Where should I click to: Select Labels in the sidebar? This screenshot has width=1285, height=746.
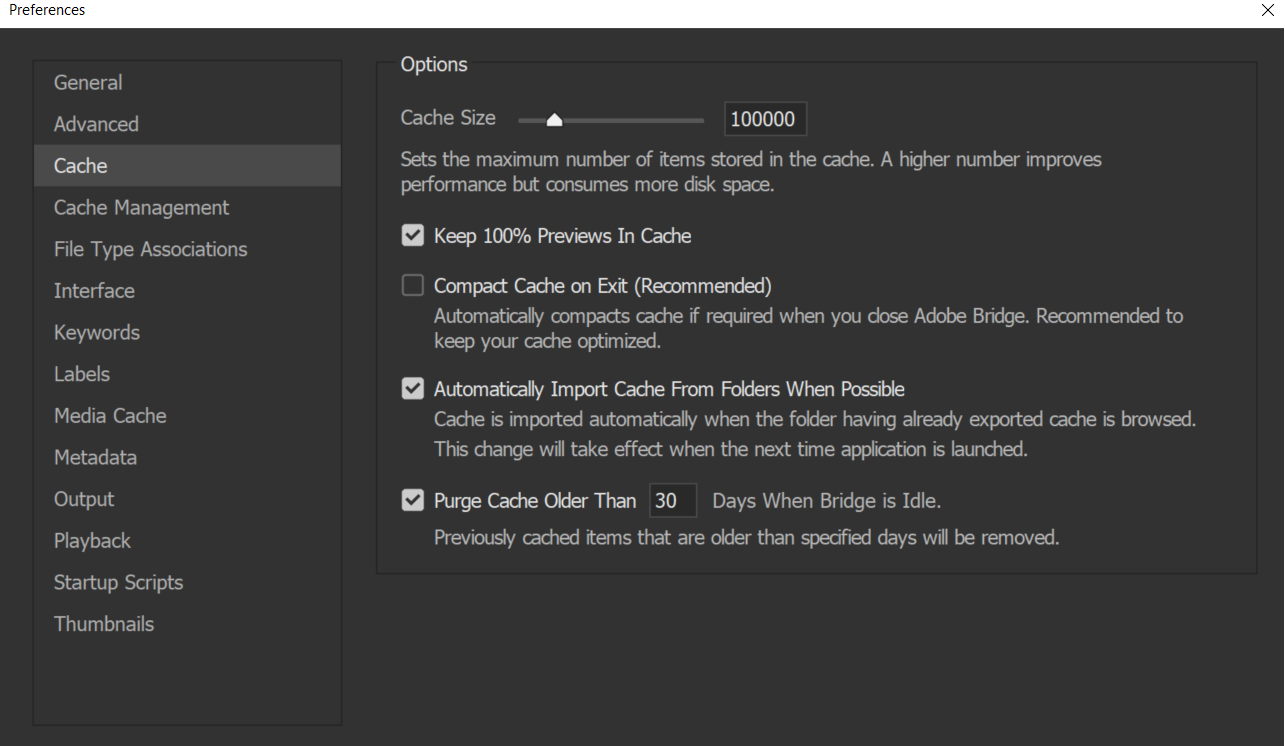coord(82,374)
